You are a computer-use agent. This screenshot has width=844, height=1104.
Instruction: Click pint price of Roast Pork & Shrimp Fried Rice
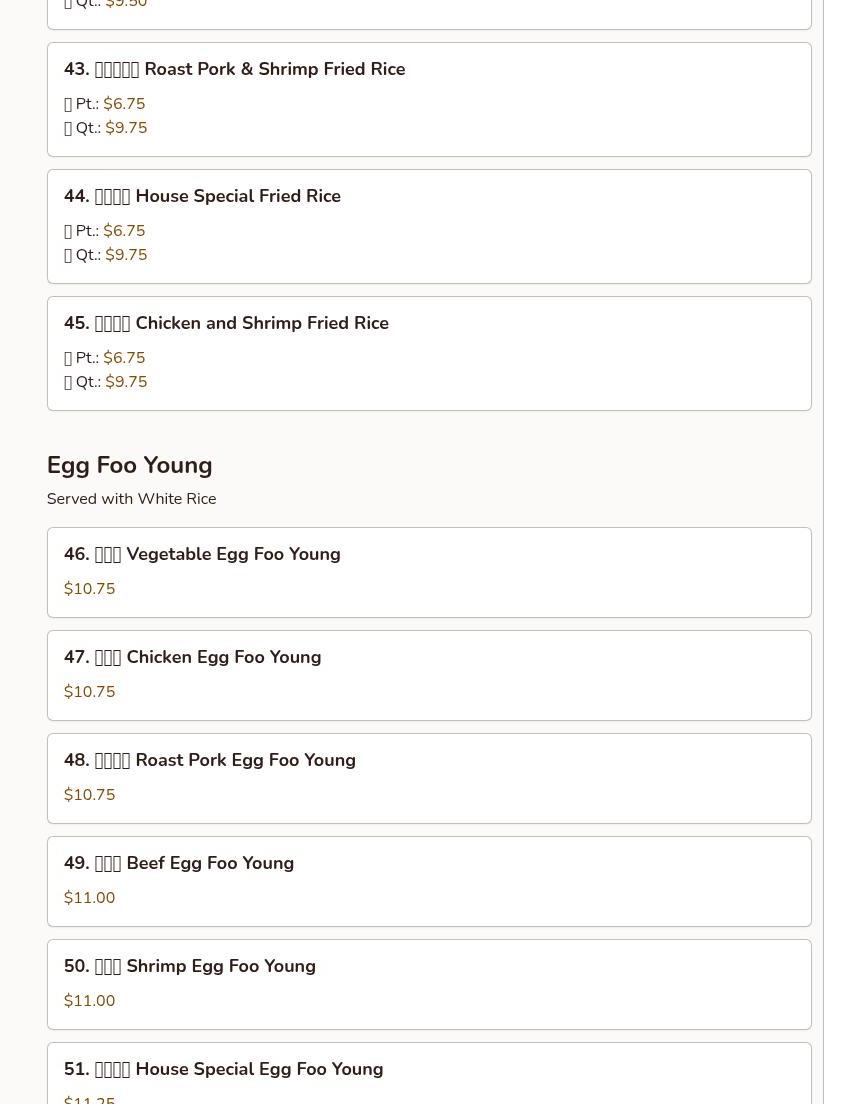point(124,104)
